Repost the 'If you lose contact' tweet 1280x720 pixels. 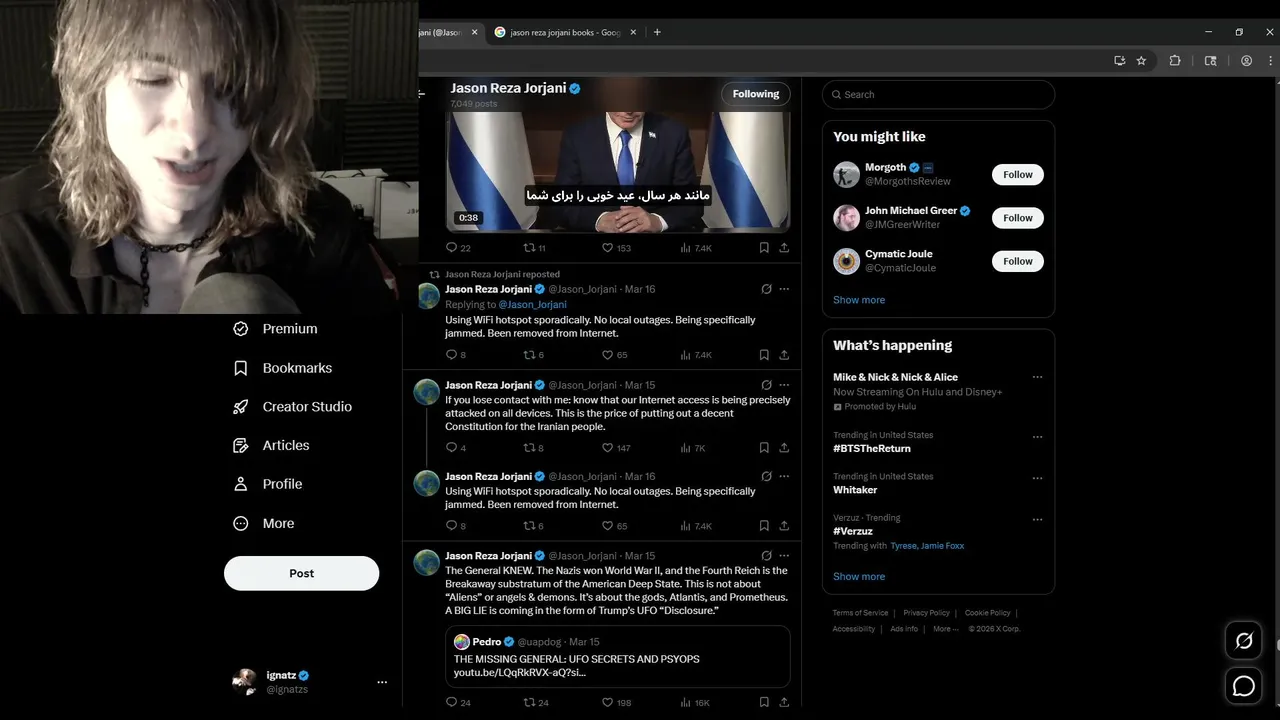pos(534,448)
